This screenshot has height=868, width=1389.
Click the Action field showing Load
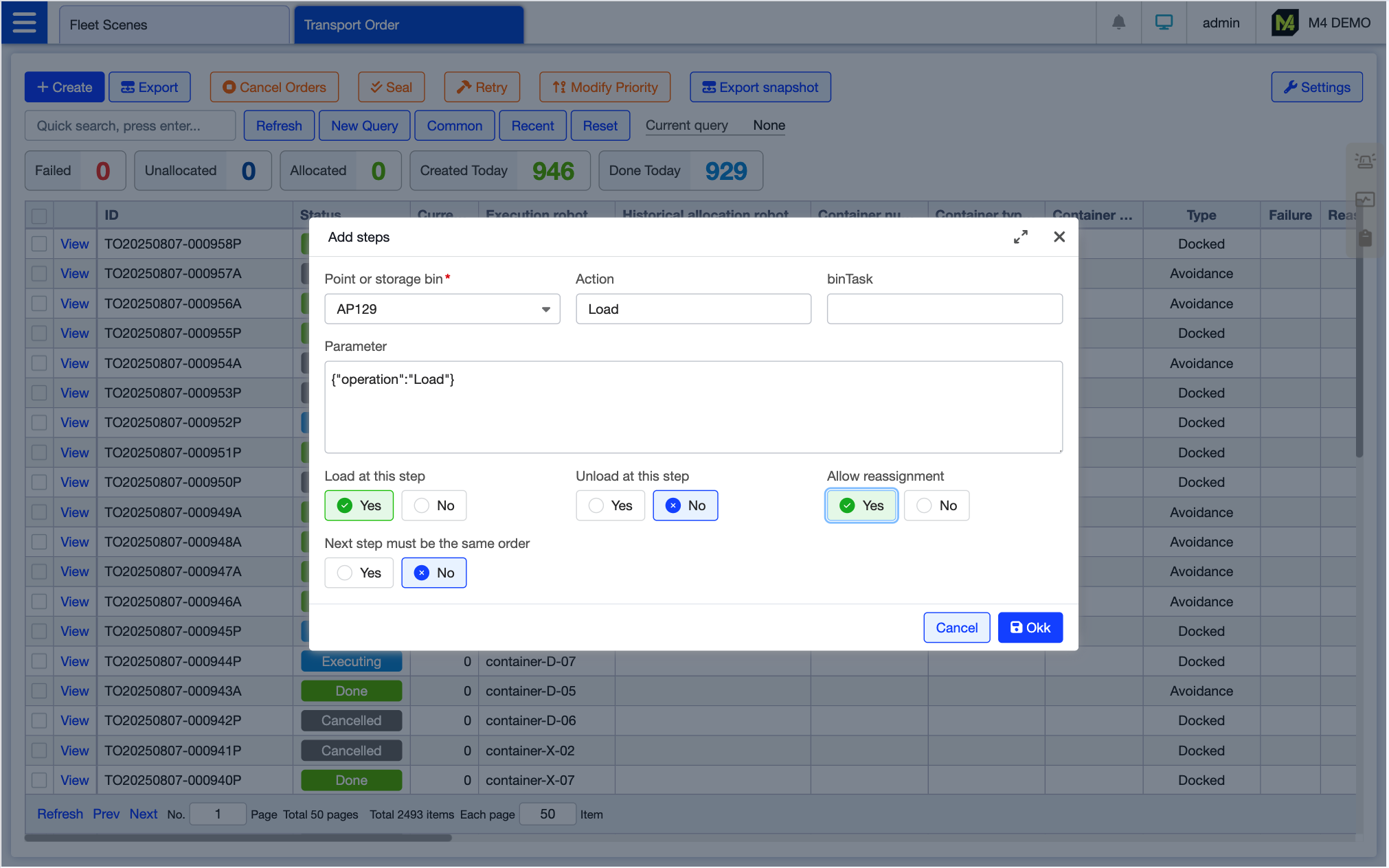coord(692,309)
